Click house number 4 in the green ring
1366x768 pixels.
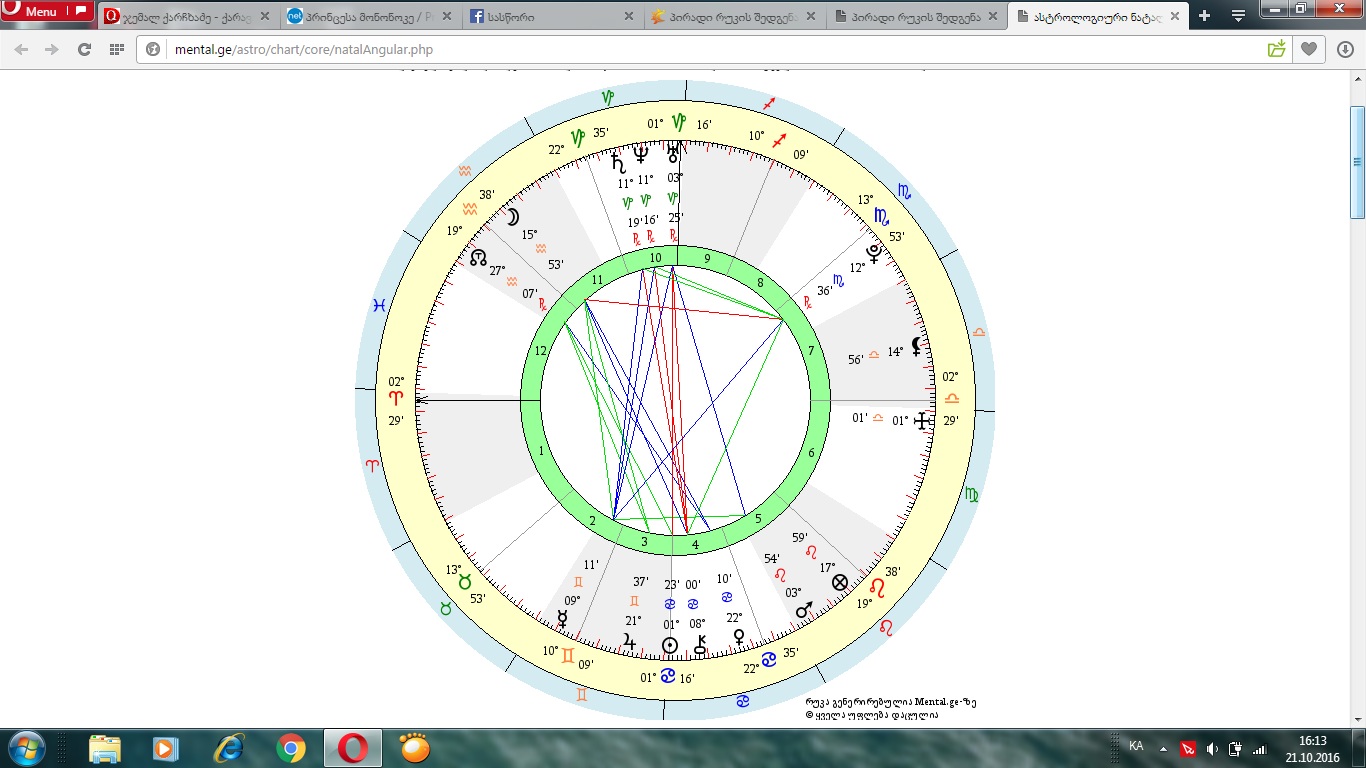tap(696, 545)
